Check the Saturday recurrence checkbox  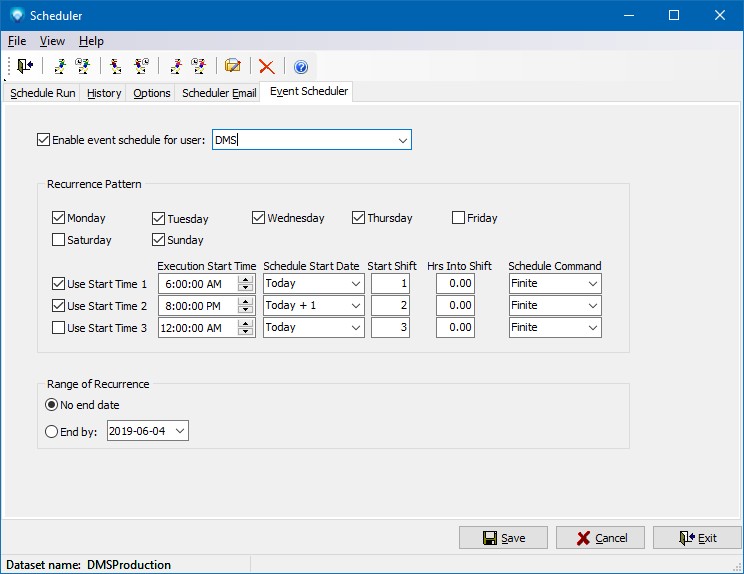pyautogui.click(x=58, y=240)
